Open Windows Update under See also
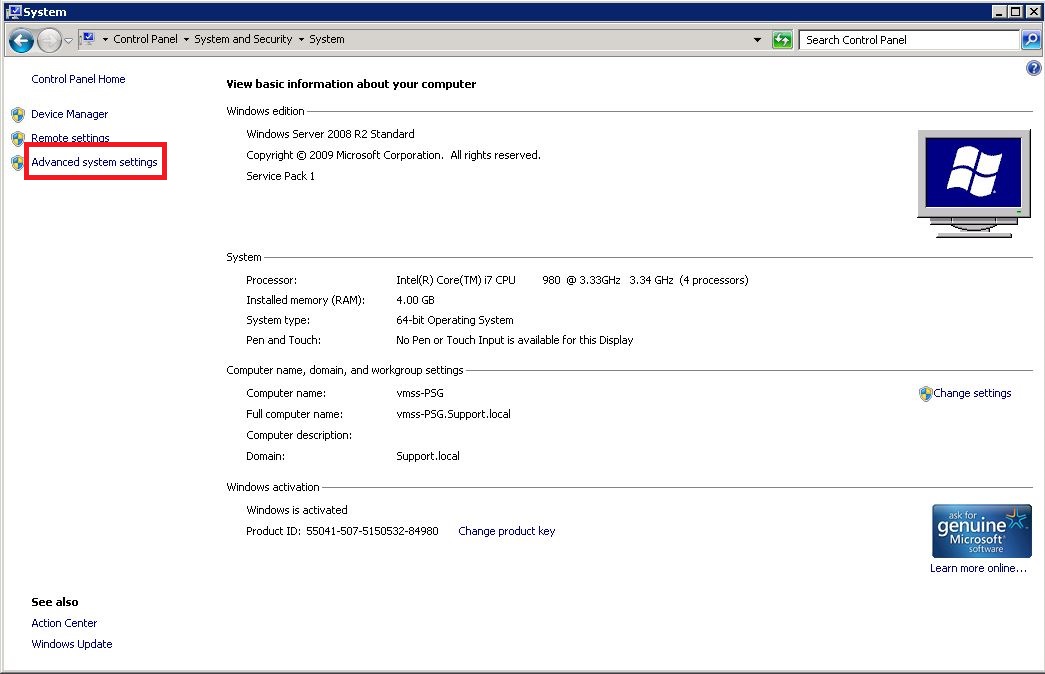The width and height of the screenshot is (1045, 674). 71,645
